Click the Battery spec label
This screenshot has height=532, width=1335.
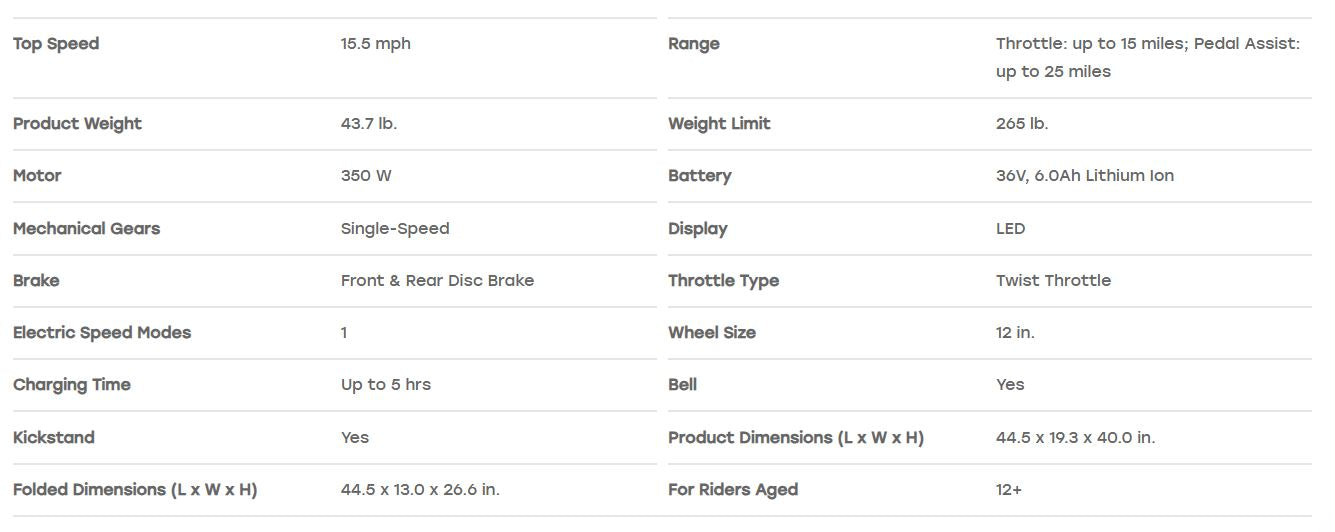pyautogui.click(x=700, y=176)
